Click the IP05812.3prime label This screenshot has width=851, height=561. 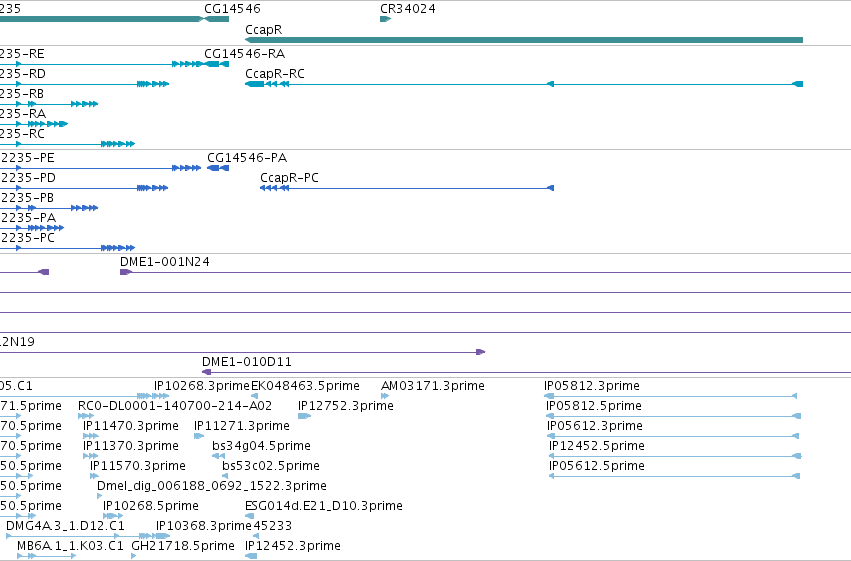(592, 386)
